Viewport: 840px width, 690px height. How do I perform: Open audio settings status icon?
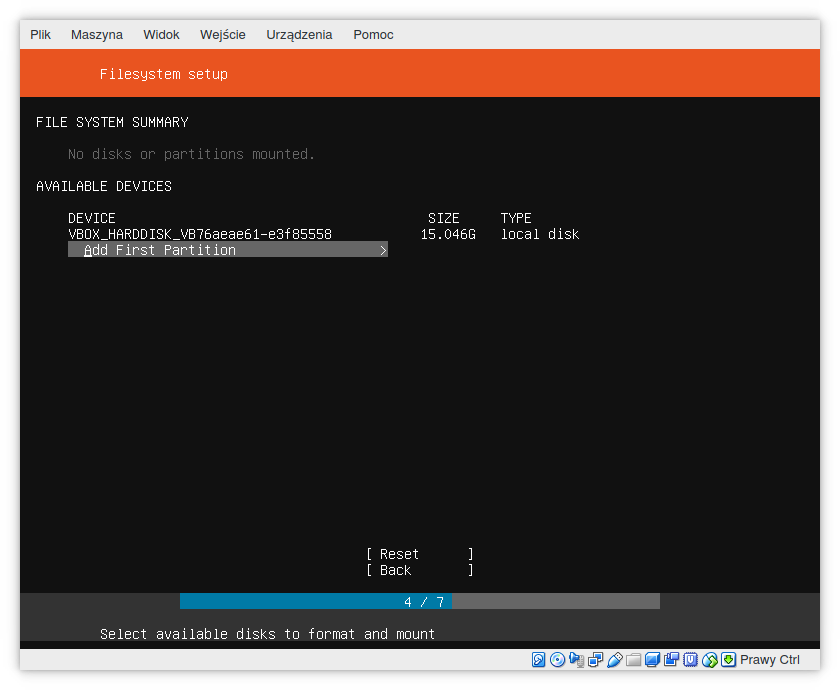coord(576,659)
